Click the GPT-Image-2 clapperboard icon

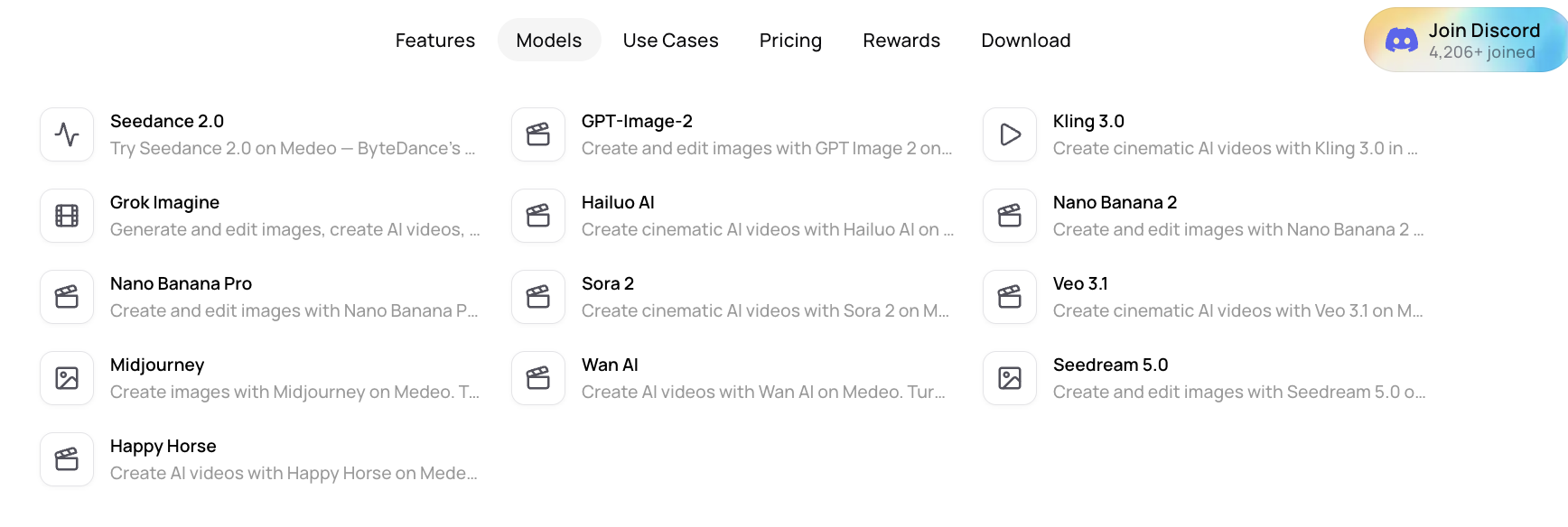point(538,134)
